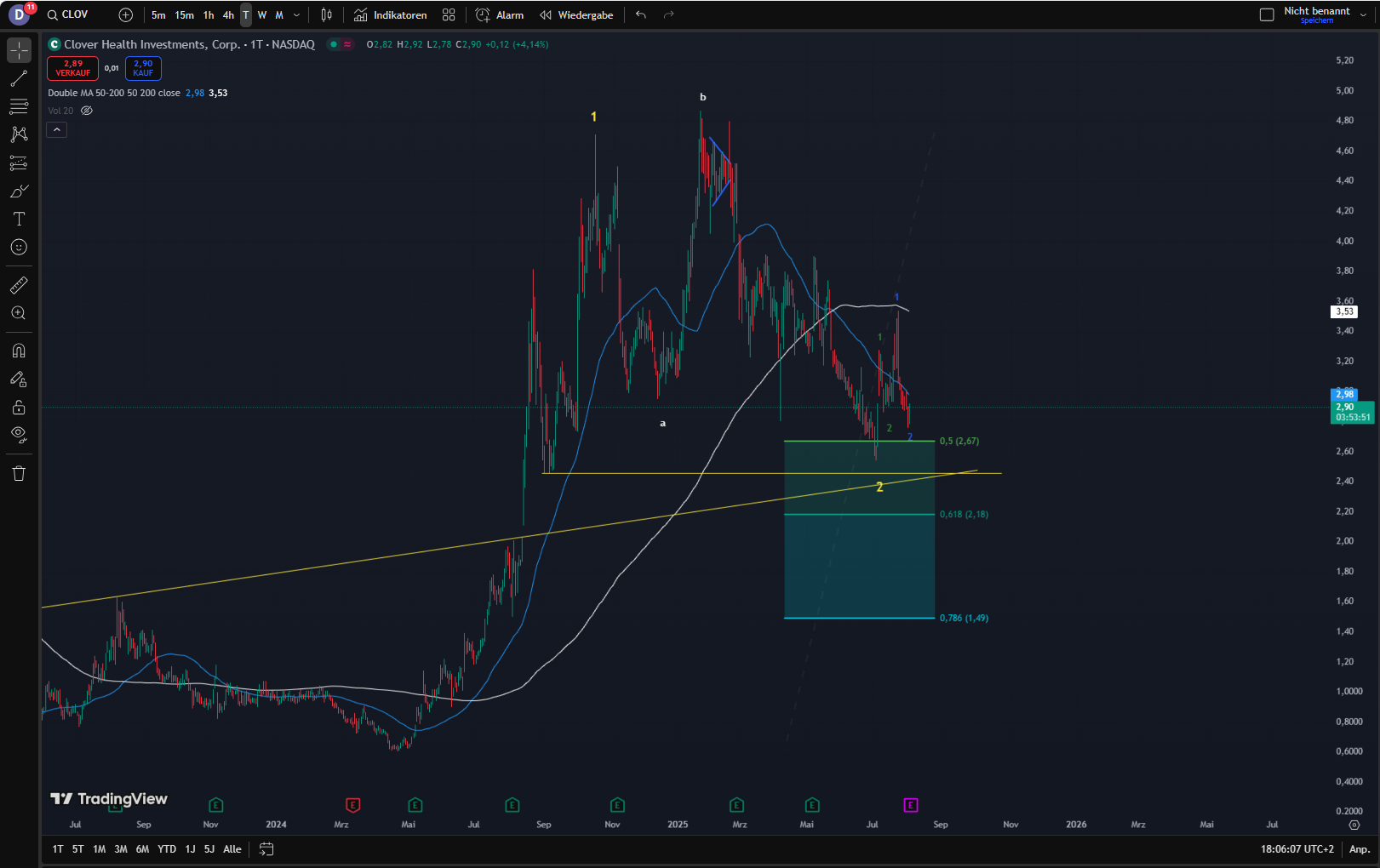Open the emoji sticker tool
The width and height of the screenshot is (1380, 868).
point(19,248)
